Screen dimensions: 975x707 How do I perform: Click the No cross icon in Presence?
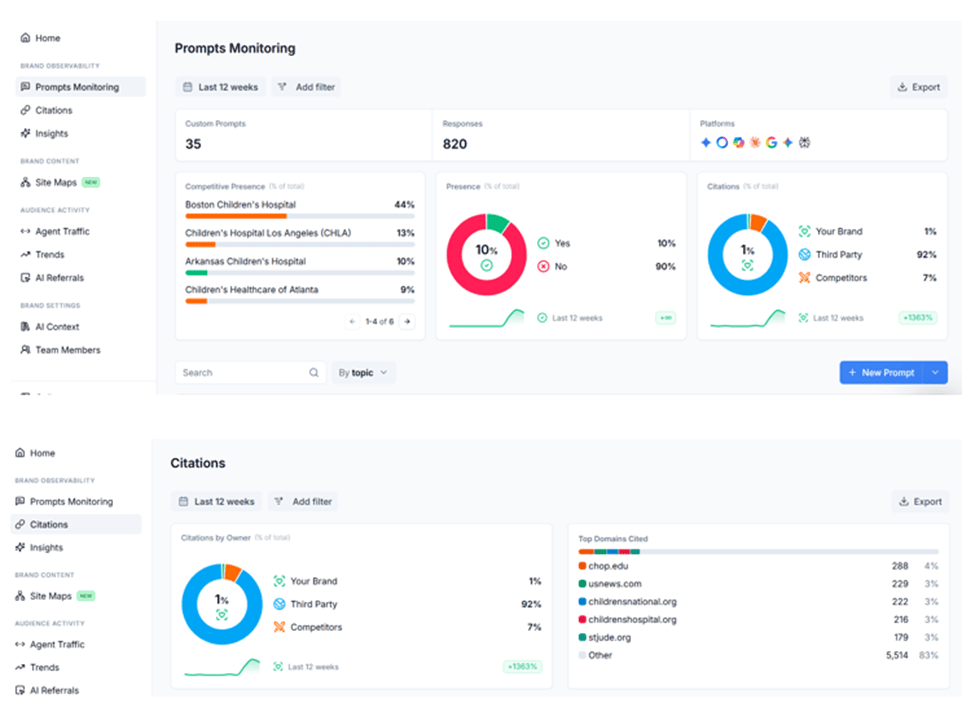(543, 266)
